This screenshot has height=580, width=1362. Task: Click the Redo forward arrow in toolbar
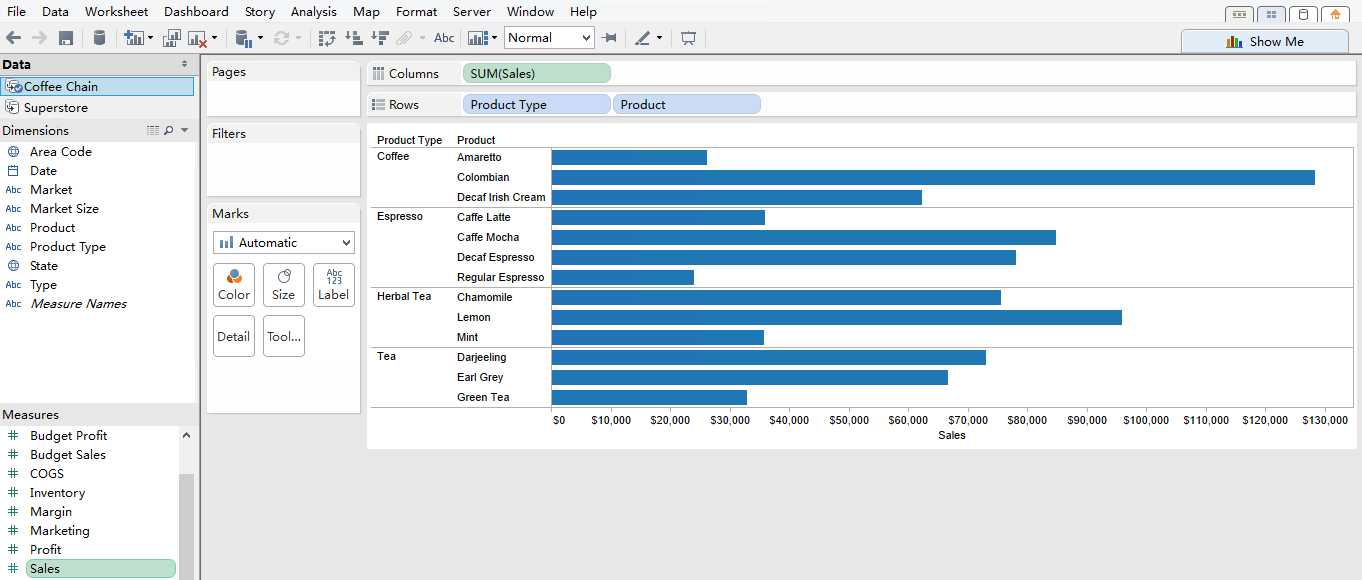tap(39, 38)
